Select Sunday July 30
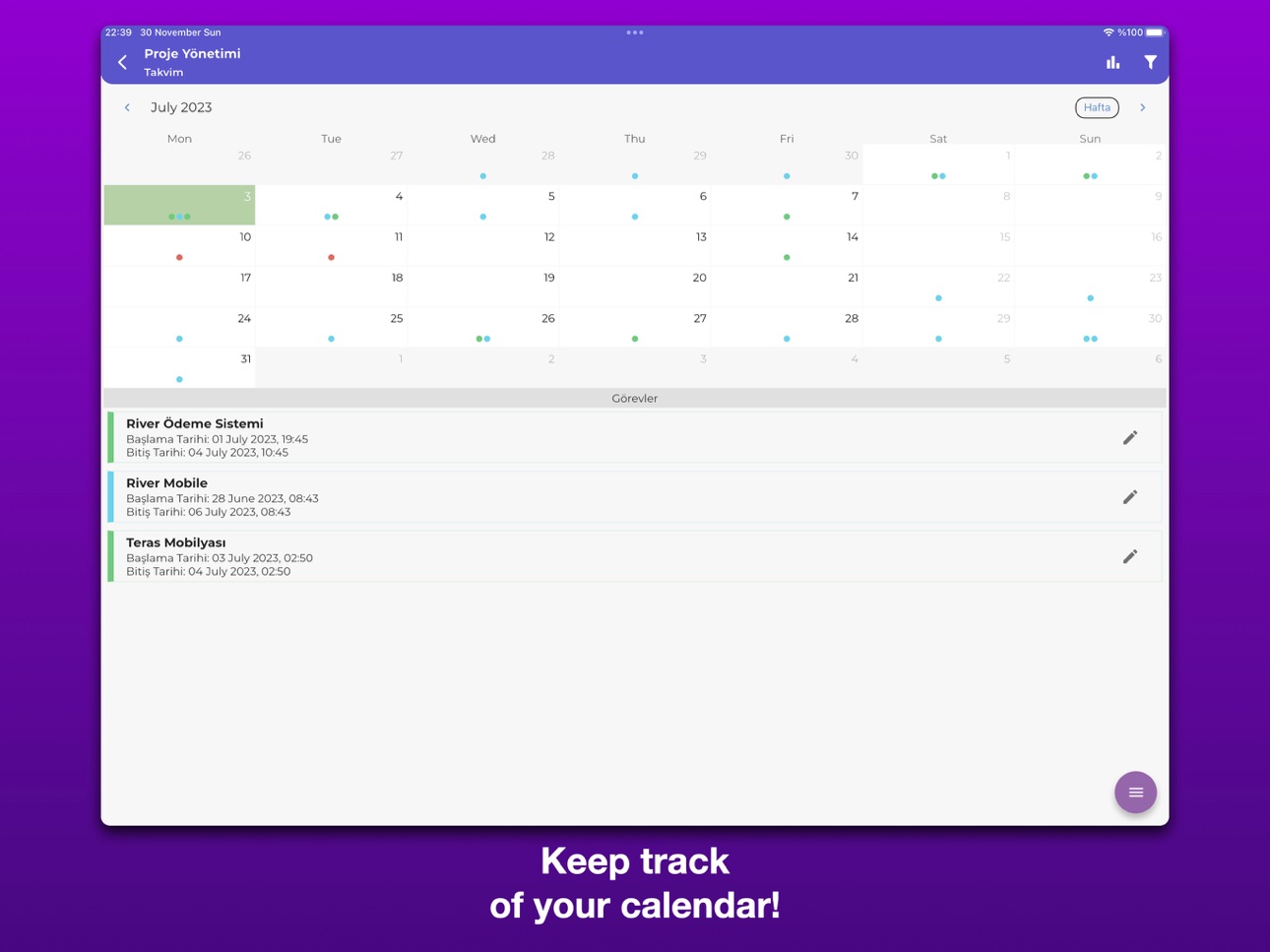Screen dimensions: 1270x952 coord(1090,327)
